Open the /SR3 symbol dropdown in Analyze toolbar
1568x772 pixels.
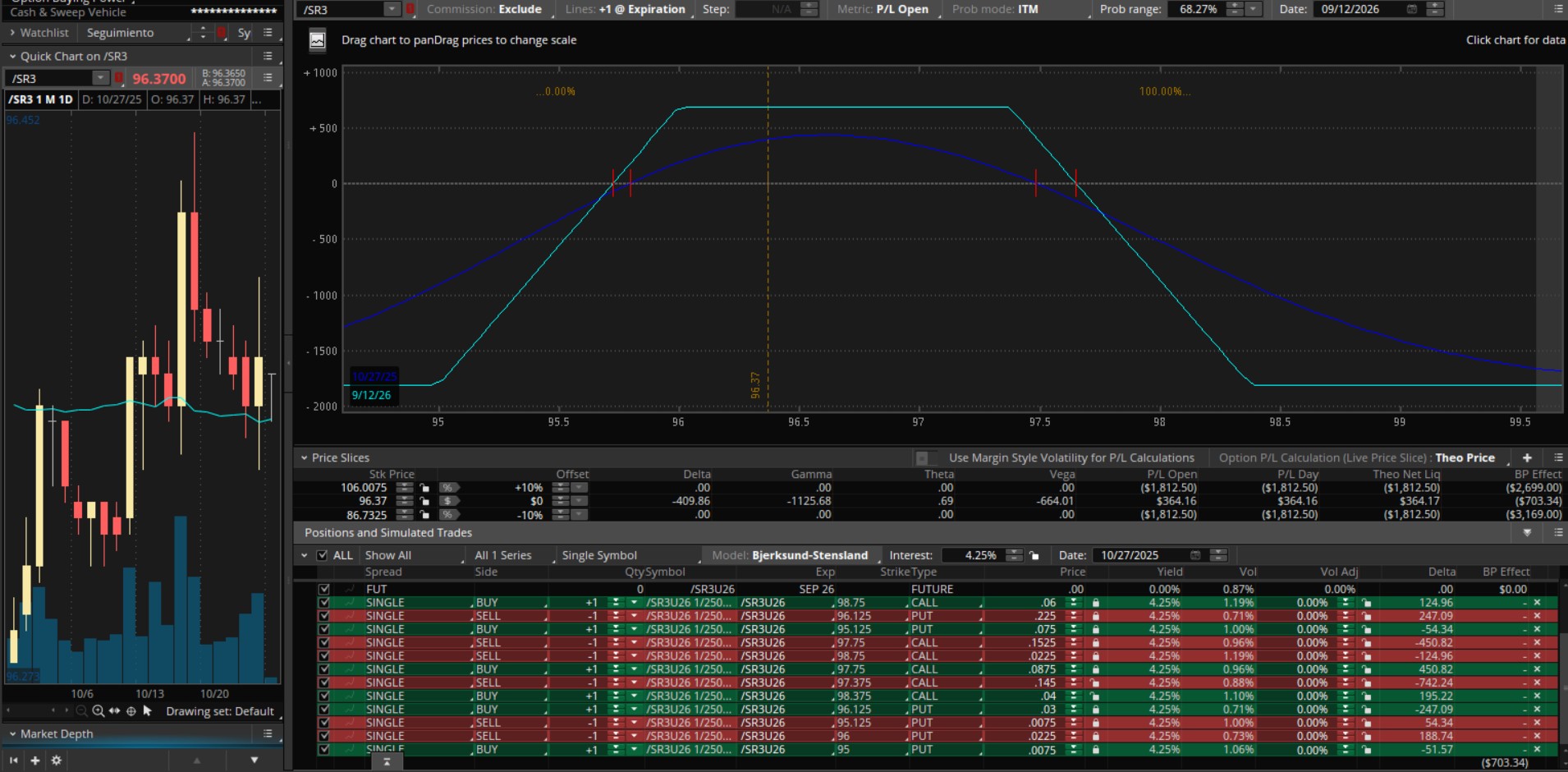click(x=392, y=9)
